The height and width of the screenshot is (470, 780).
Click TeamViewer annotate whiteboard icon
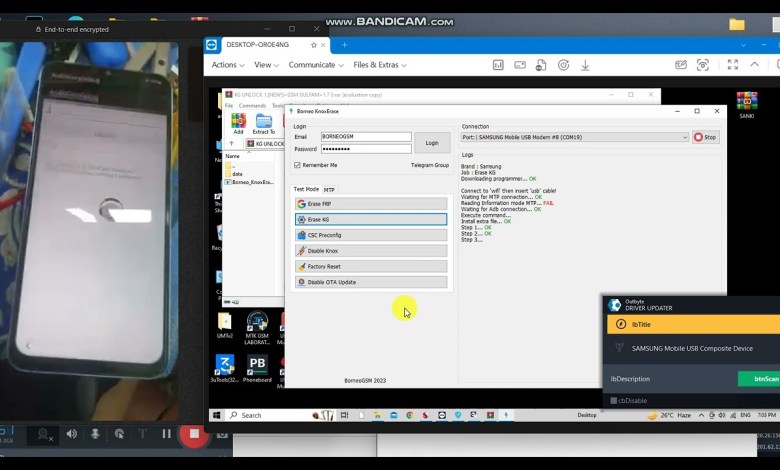[681, 65]
